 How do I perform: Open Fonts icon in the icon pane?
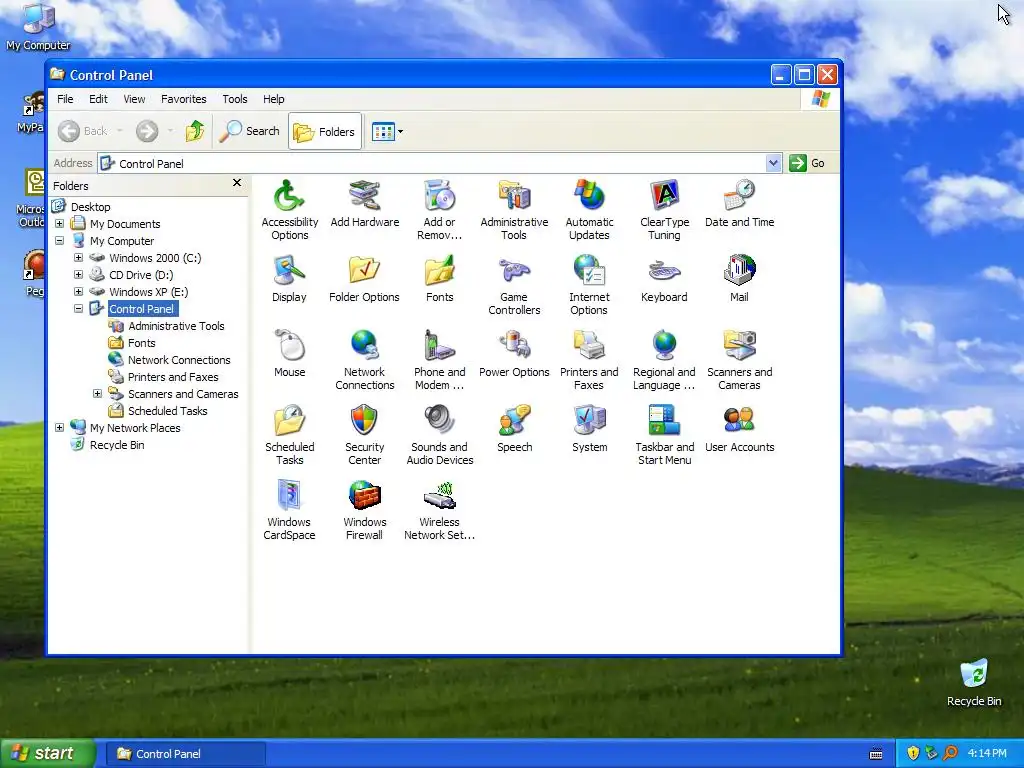440,279
